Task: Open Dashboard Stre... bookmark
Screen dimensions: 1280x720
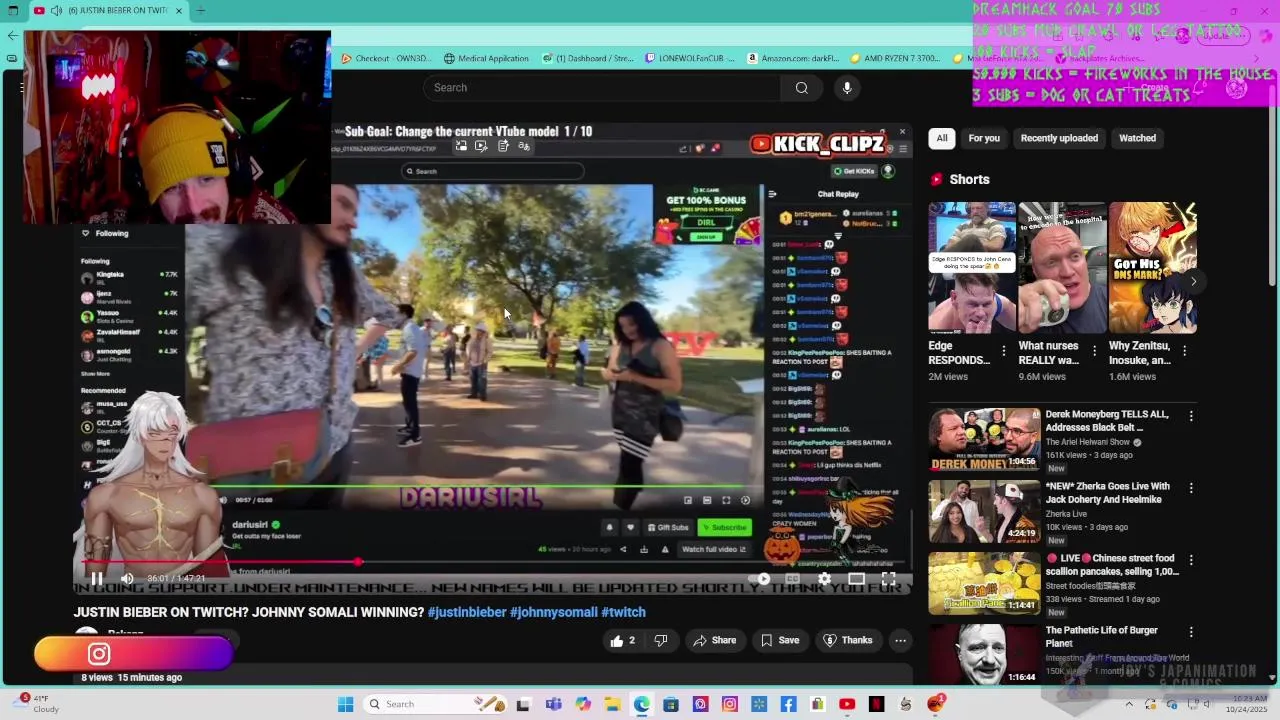Action: coord(588,58)
